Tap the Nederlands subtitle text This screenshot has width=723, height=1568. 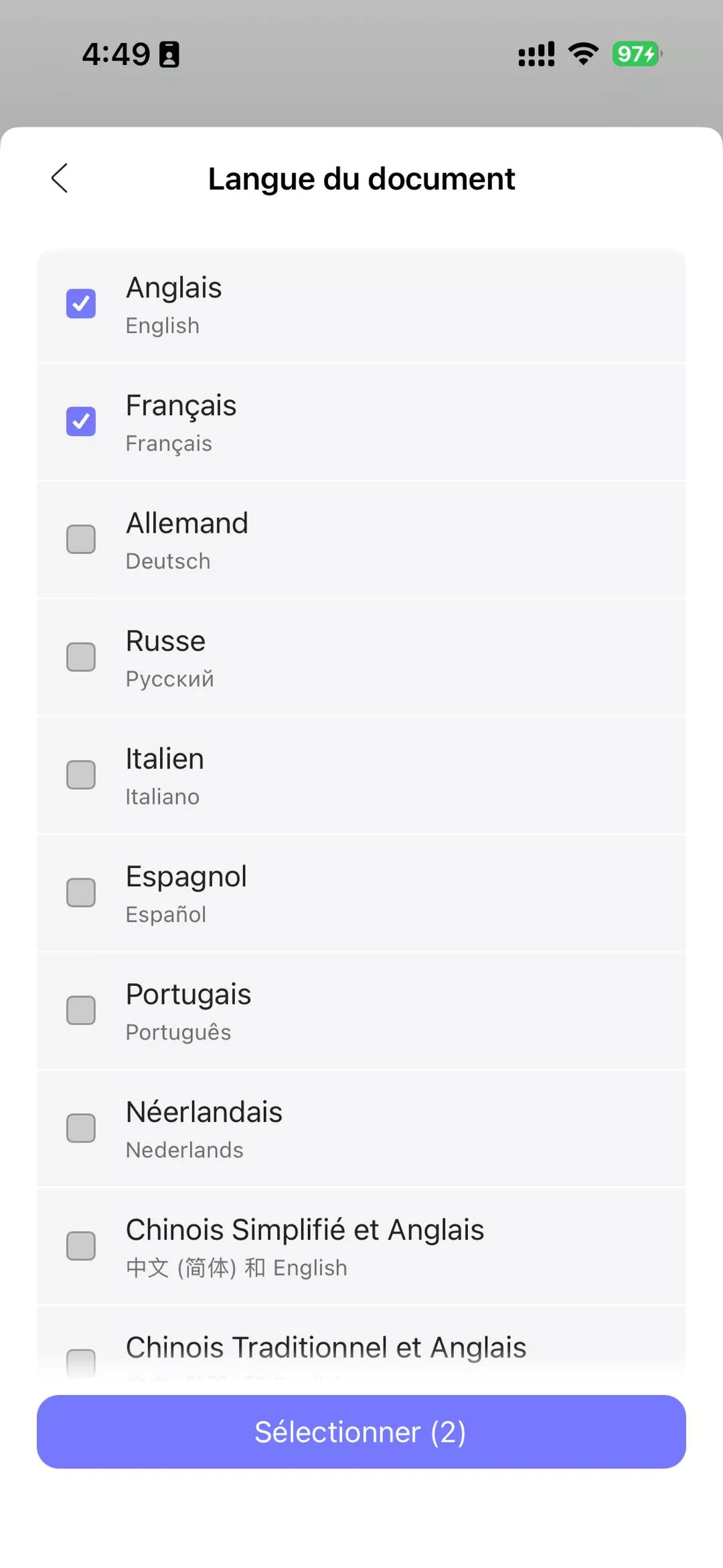(x=185, y=1150)
